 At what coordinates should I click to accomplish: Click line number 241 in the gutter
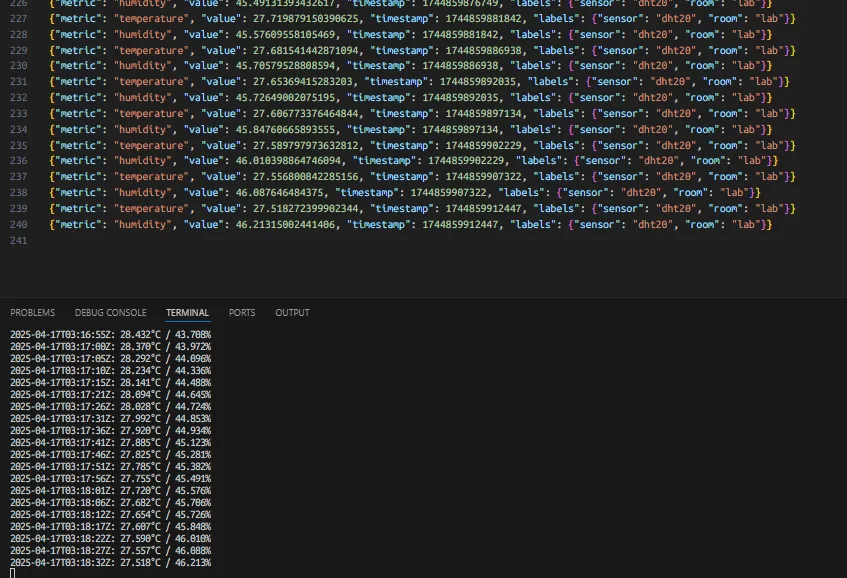point(16,241)
